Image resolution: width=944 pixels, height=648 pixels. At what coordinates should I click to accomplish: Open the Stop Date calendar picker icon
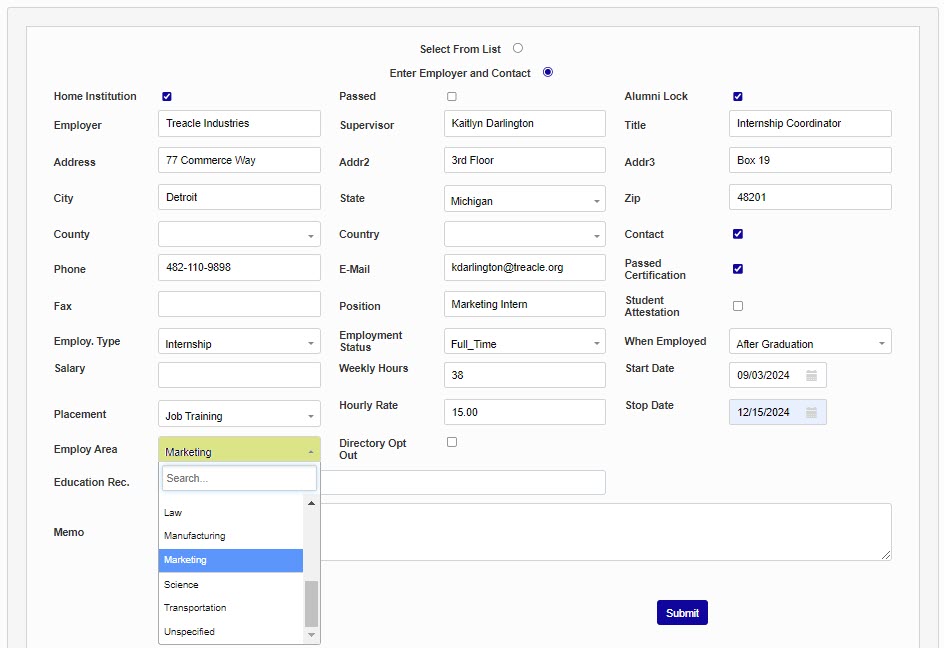[x=812, y=412]
